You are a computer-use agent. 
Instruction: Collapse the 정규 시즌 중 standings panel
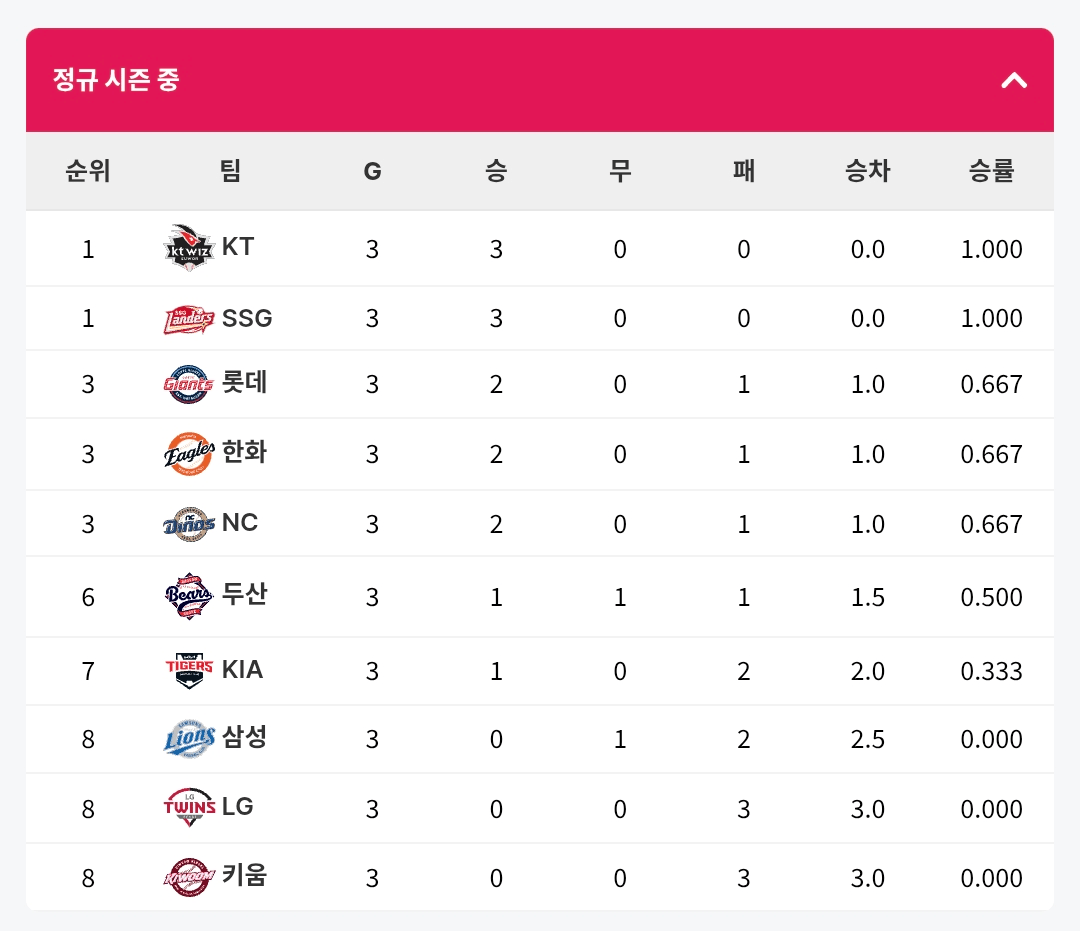click(x=1014, y=80)
